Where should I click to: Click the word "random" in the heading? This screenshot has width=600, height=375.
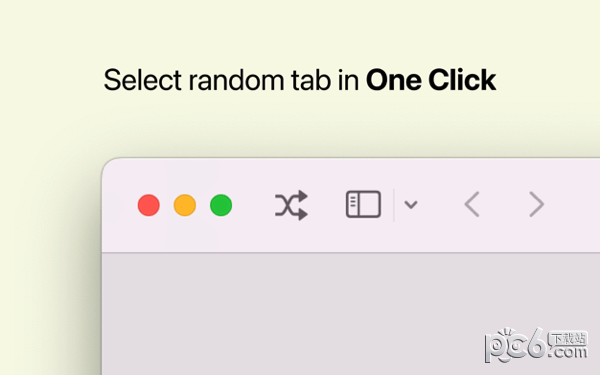tap(236, 80)
